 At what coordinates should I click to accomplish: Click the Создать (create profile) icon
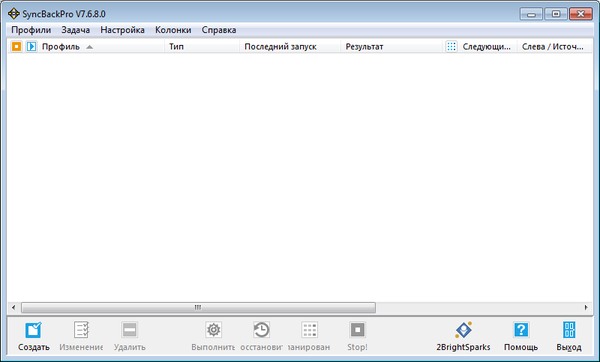pyautogui.click(x=33, y=330)
